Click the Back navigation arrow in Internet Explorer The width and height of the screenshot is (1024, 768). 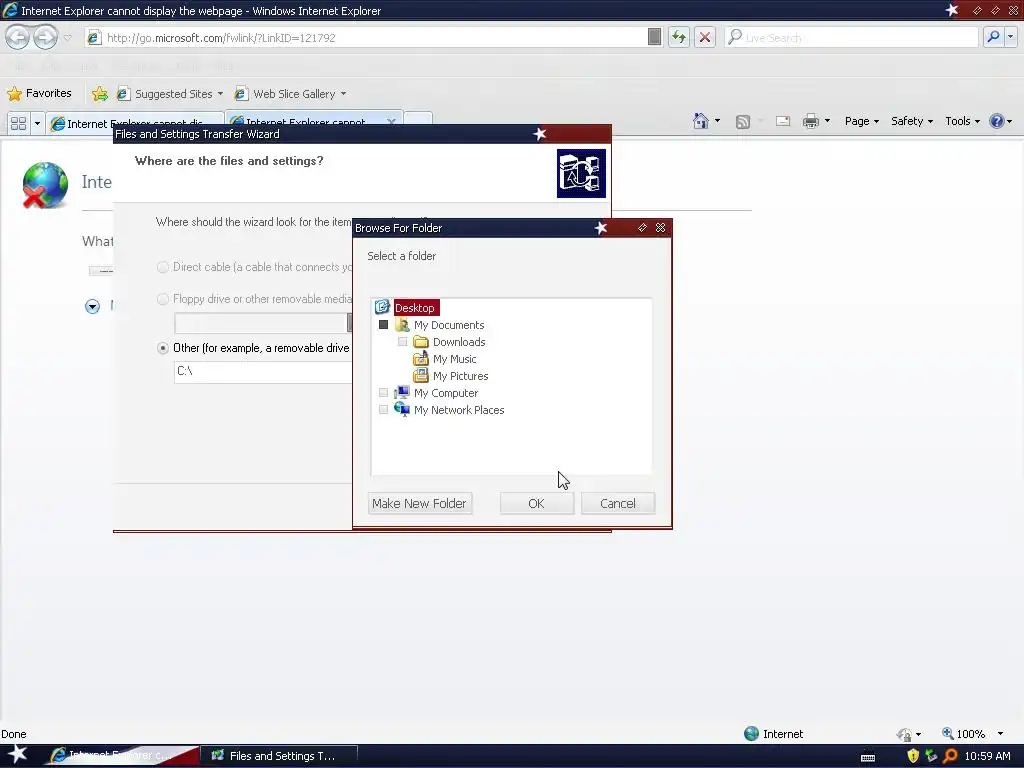pyautogui.click(x=18, y=37)
